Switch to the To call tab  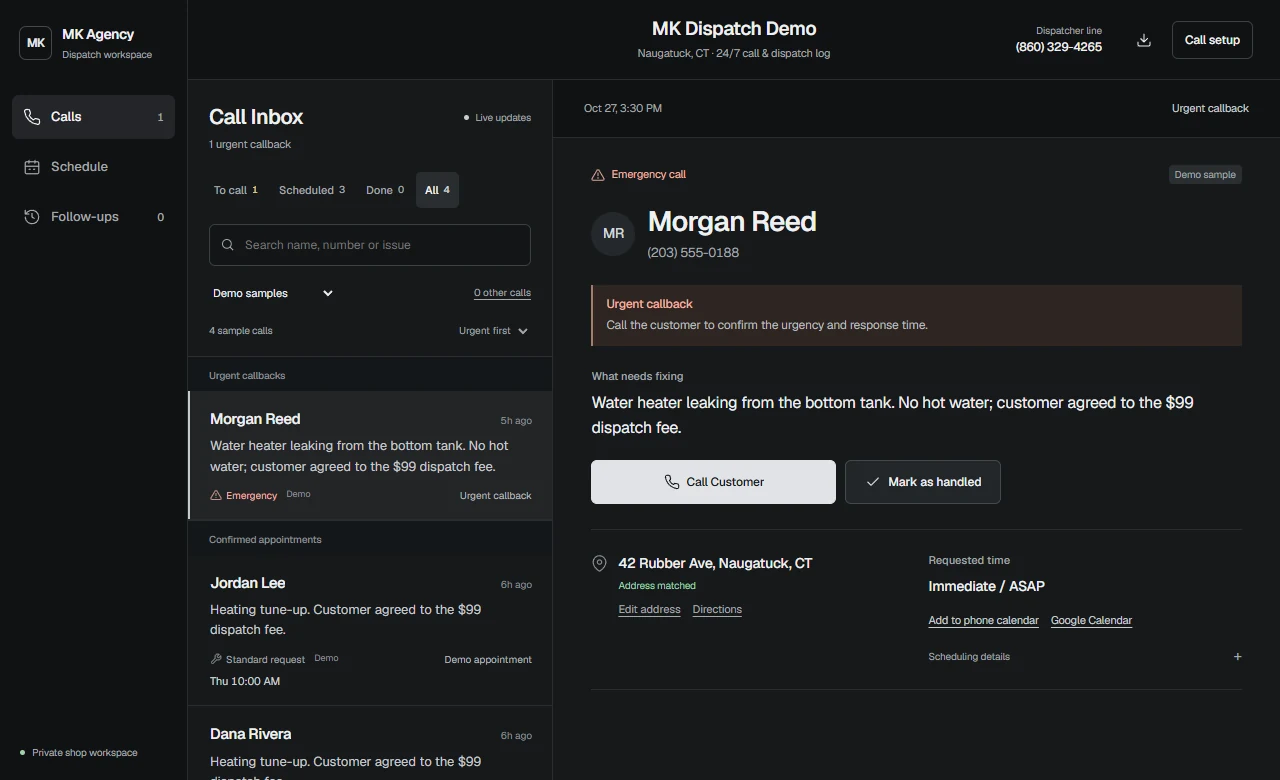pos(236,190)
